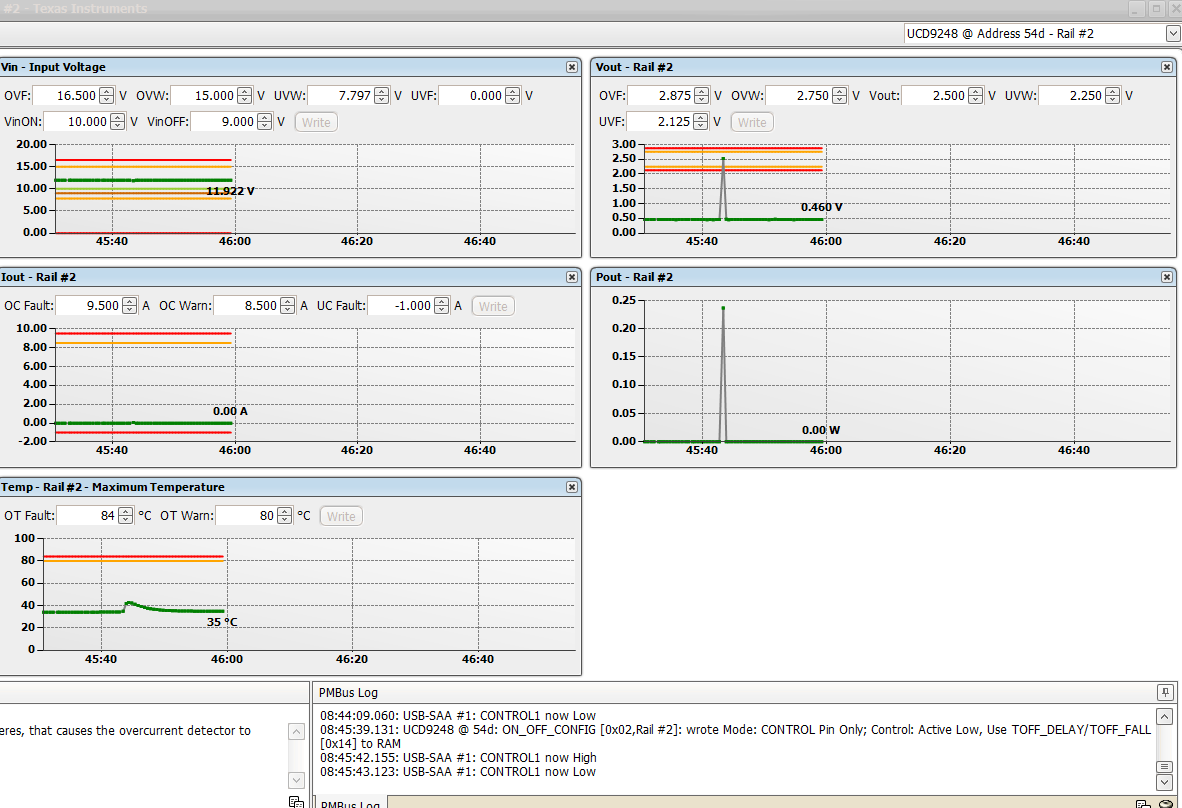Image resolution: width=1182 pixels, height=808 pixels.
Task: Adjust the OT Fault stepper arrows
Action: [x=126, y=516]
